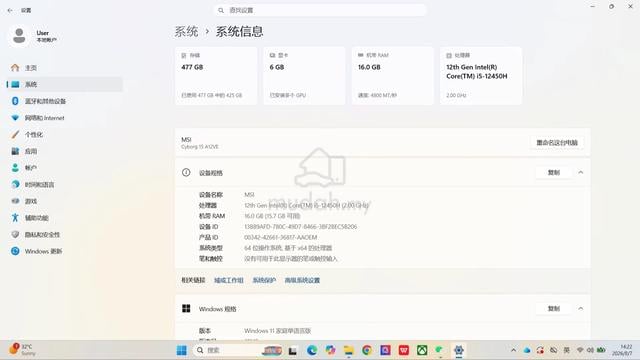The image size is (640, 360).
Task: Open Task View on the taskbar
Action: [x=293, y=350]
